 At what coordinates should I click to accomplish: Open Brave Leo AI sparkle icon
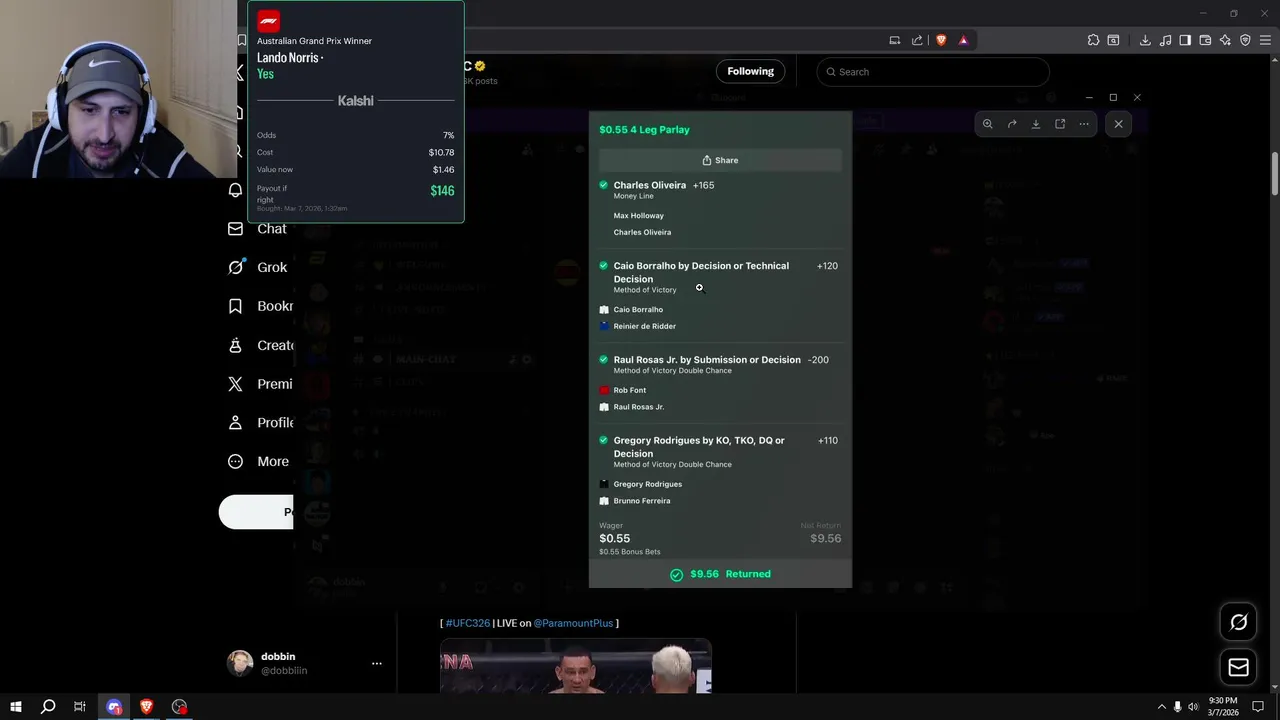click(x=1225, y=40)
